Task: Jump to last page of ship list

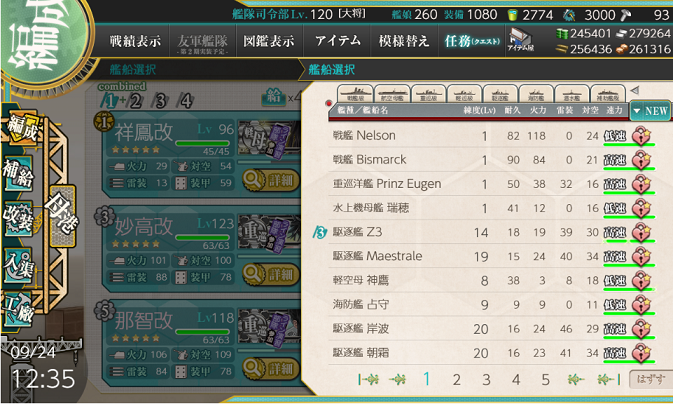Action: 609,379
